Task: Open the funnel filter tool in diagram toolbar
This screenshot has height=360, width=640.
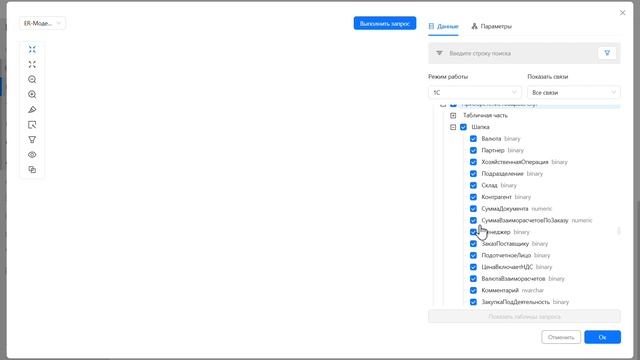Action: pos(32,140)
